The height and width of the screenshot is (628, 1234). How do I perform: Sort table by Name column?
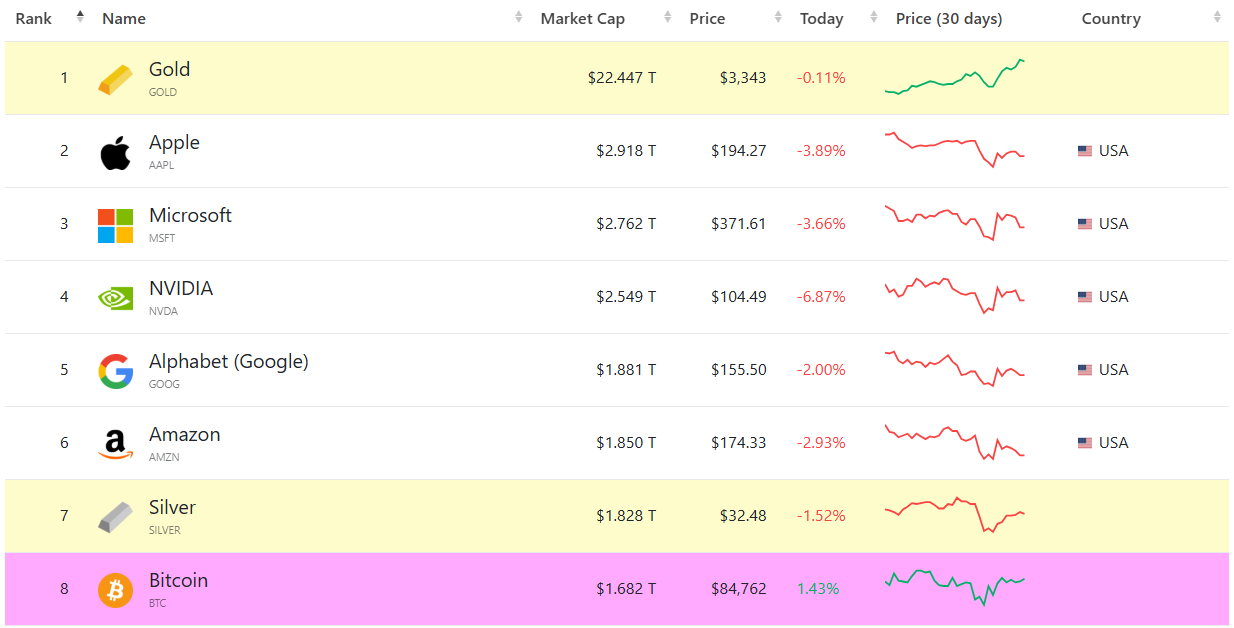coord(124,19)
